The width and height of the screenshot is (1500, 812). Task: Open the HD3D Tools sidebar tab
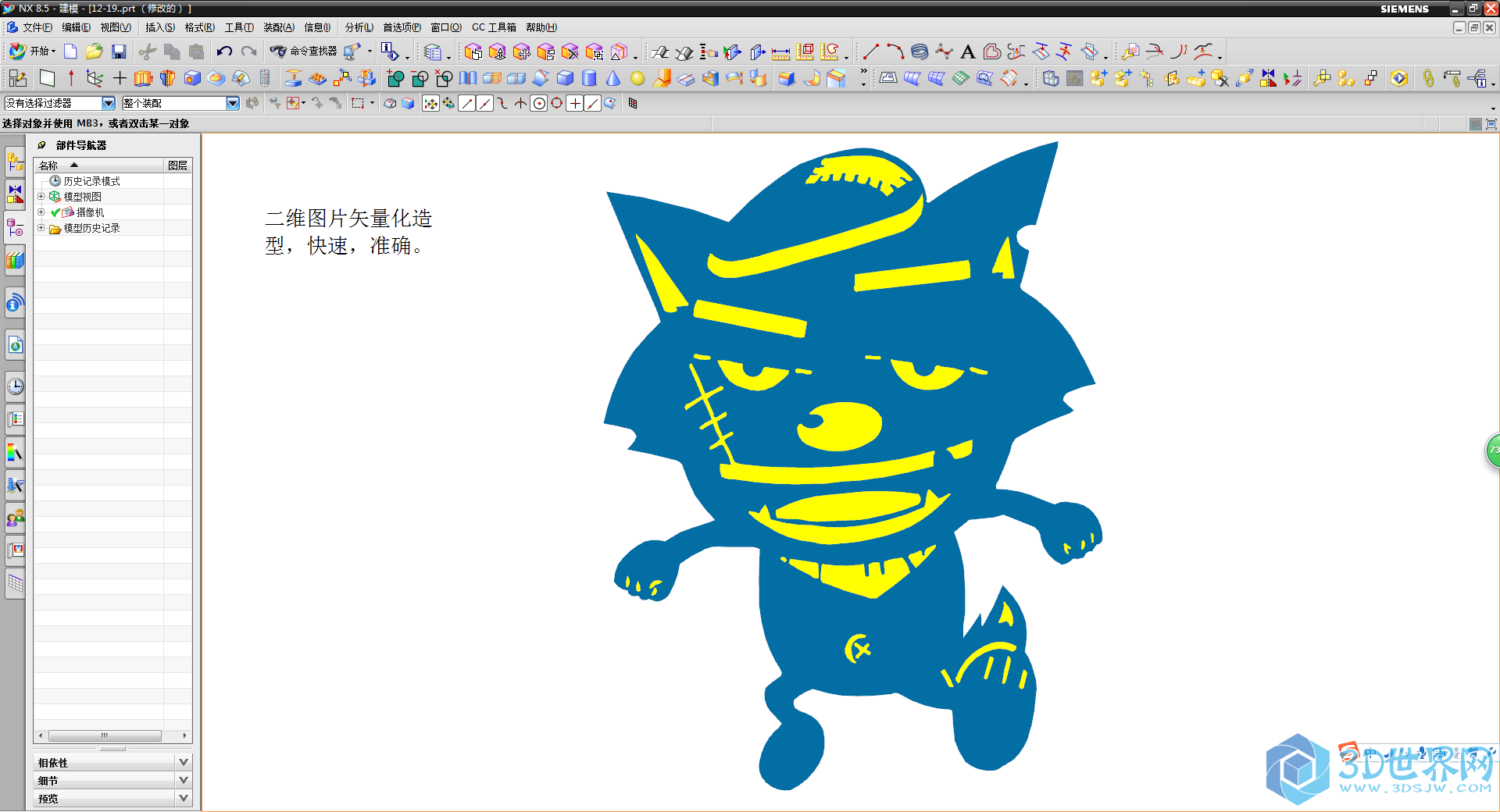[x=15, y=303]
